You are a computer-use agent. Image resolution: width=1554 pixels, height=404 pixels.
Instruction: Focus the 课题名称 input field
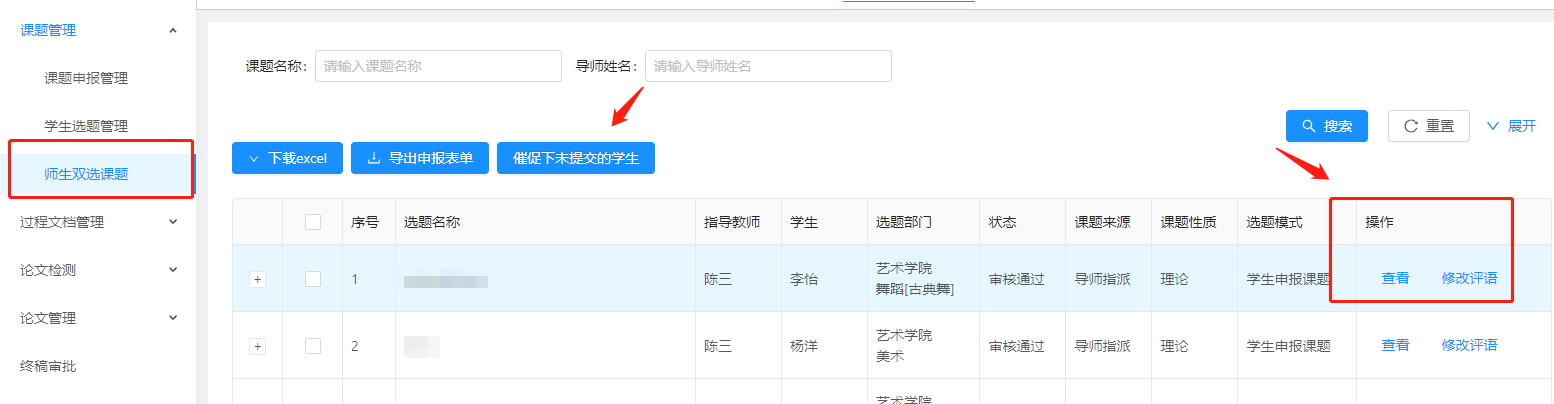click(x=438, y=66)
